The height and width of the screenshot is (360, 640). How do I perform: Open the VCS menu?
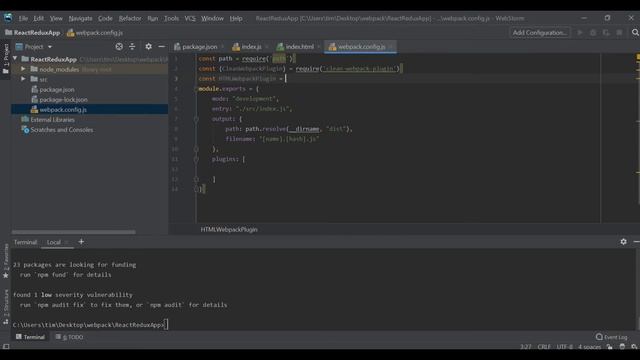[190, 18]
